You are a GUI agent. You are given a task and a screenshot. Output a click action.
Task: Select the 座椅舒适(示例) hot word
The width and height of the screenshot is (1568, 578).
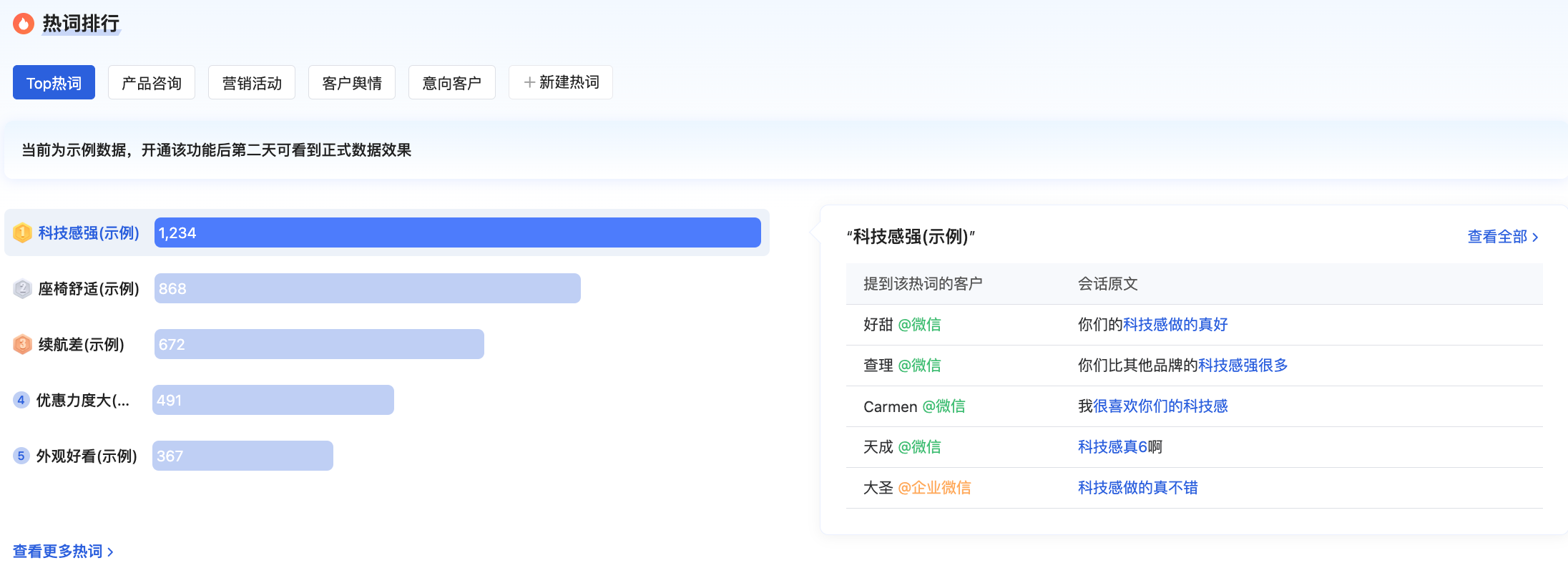coord(89,289)
